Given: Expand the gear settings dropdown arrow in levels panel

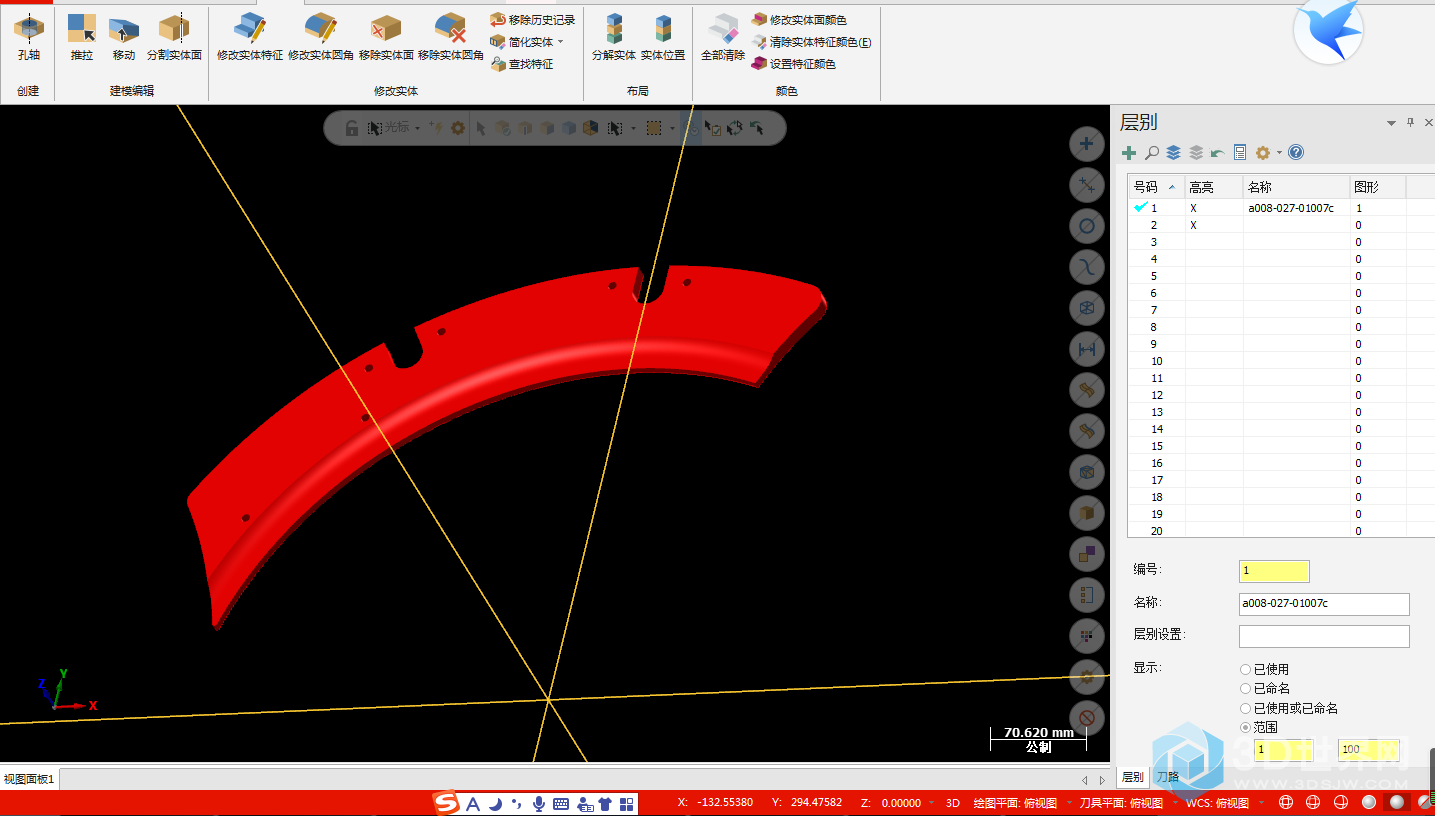Looking at the screenshot, I should (x=1279, y=153).
